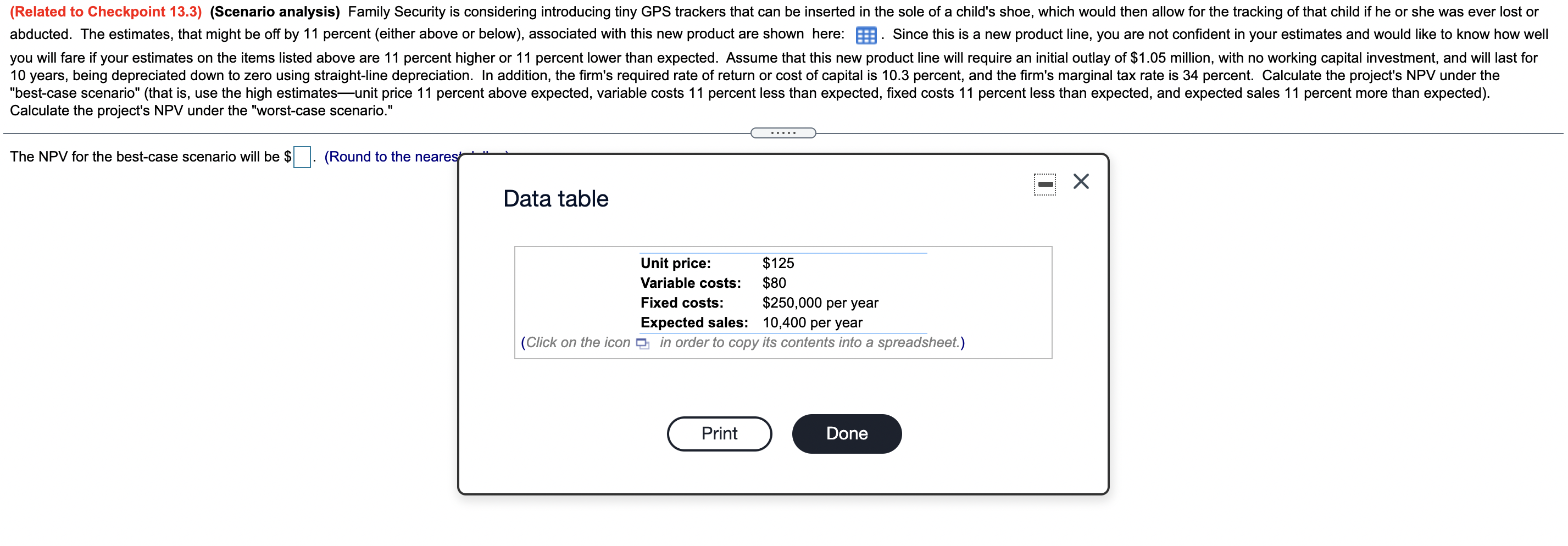Select the "$250,000 per year" value

(x=820, y=303)
